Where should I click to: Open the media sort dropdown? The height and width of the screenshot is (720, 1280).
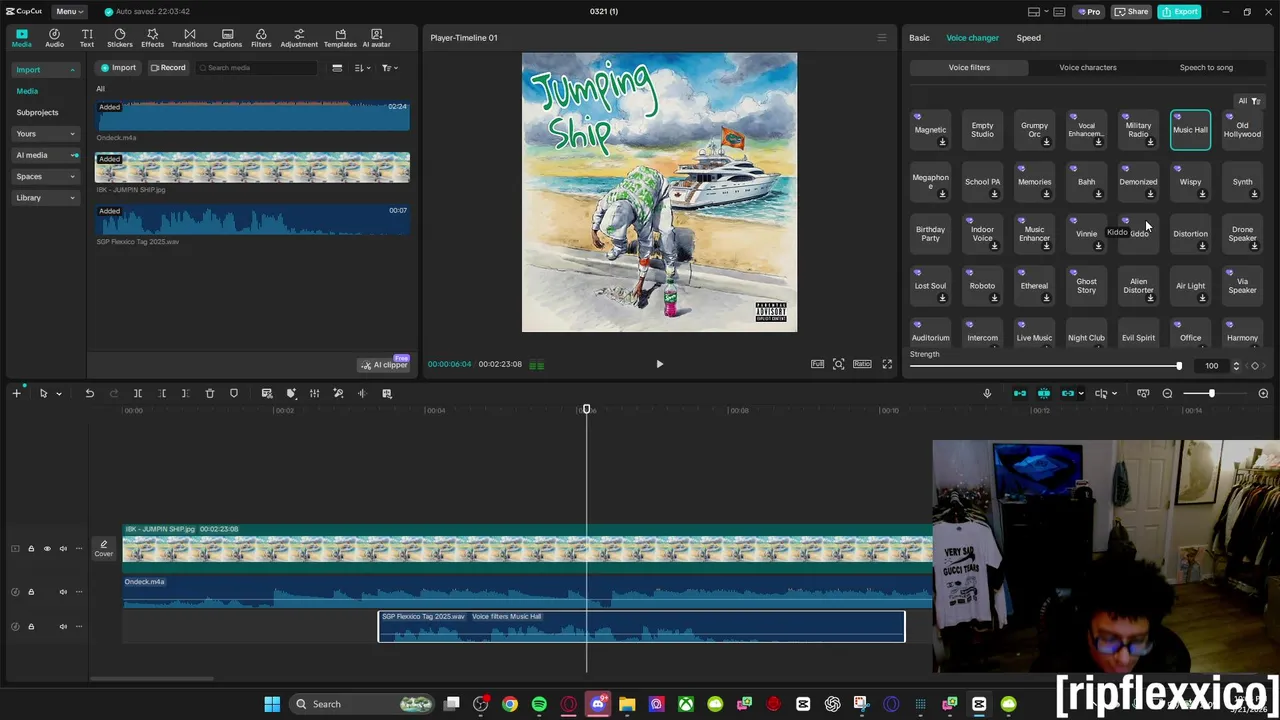[x=362, y=68]
